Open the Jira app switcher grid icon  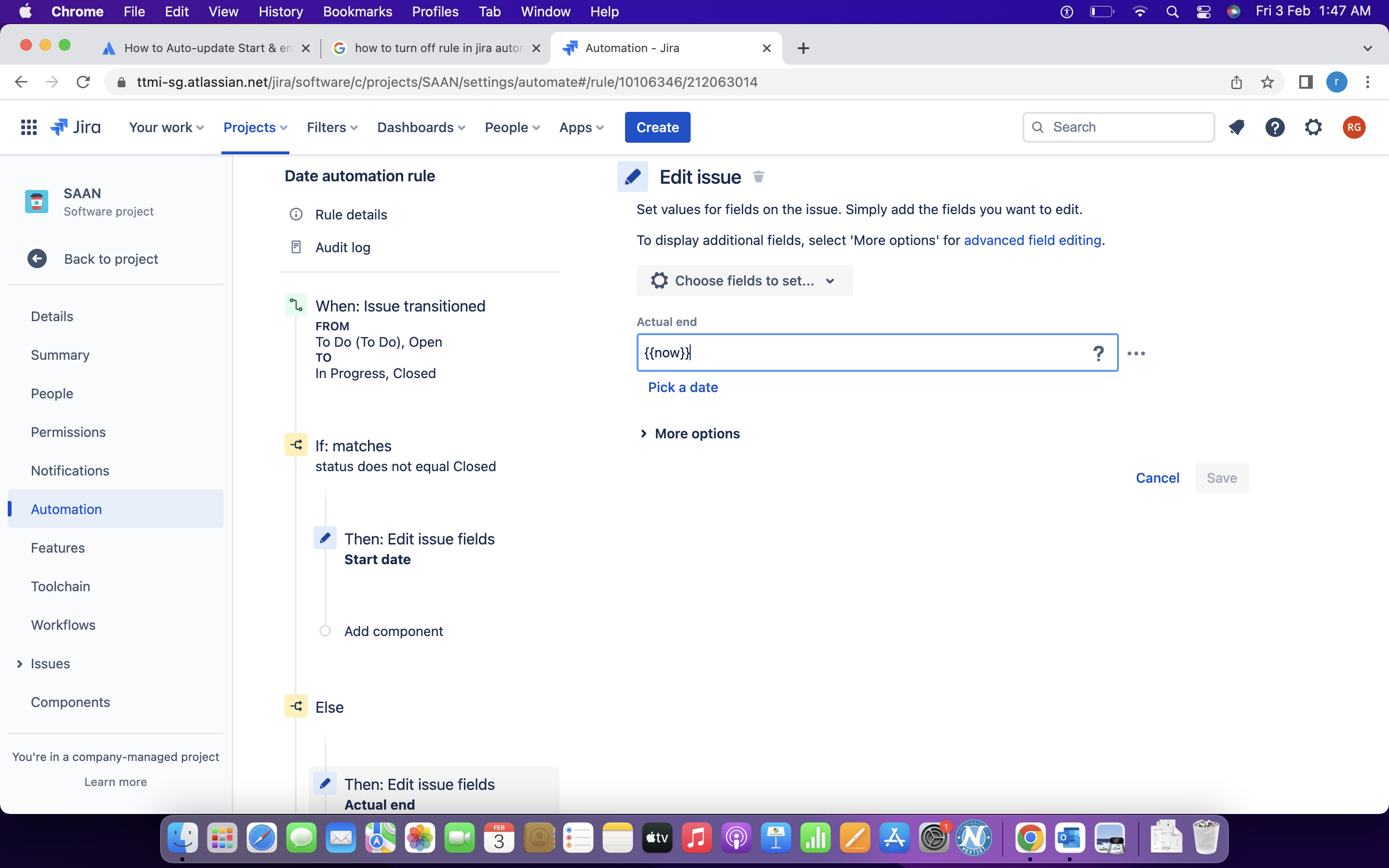[x=29, y=127]
